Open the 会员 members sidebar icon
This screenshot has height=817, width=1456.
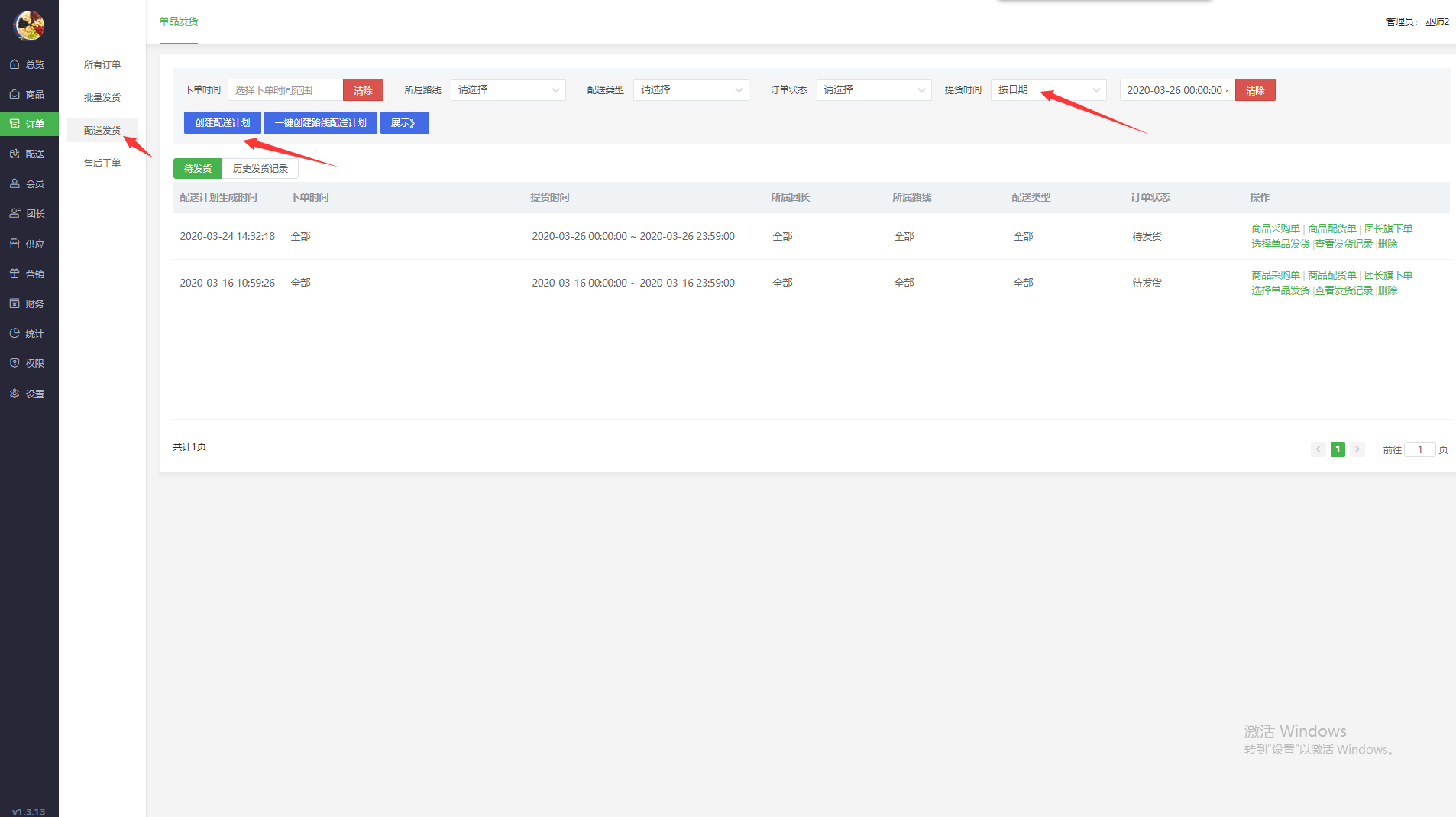[15, 183]
